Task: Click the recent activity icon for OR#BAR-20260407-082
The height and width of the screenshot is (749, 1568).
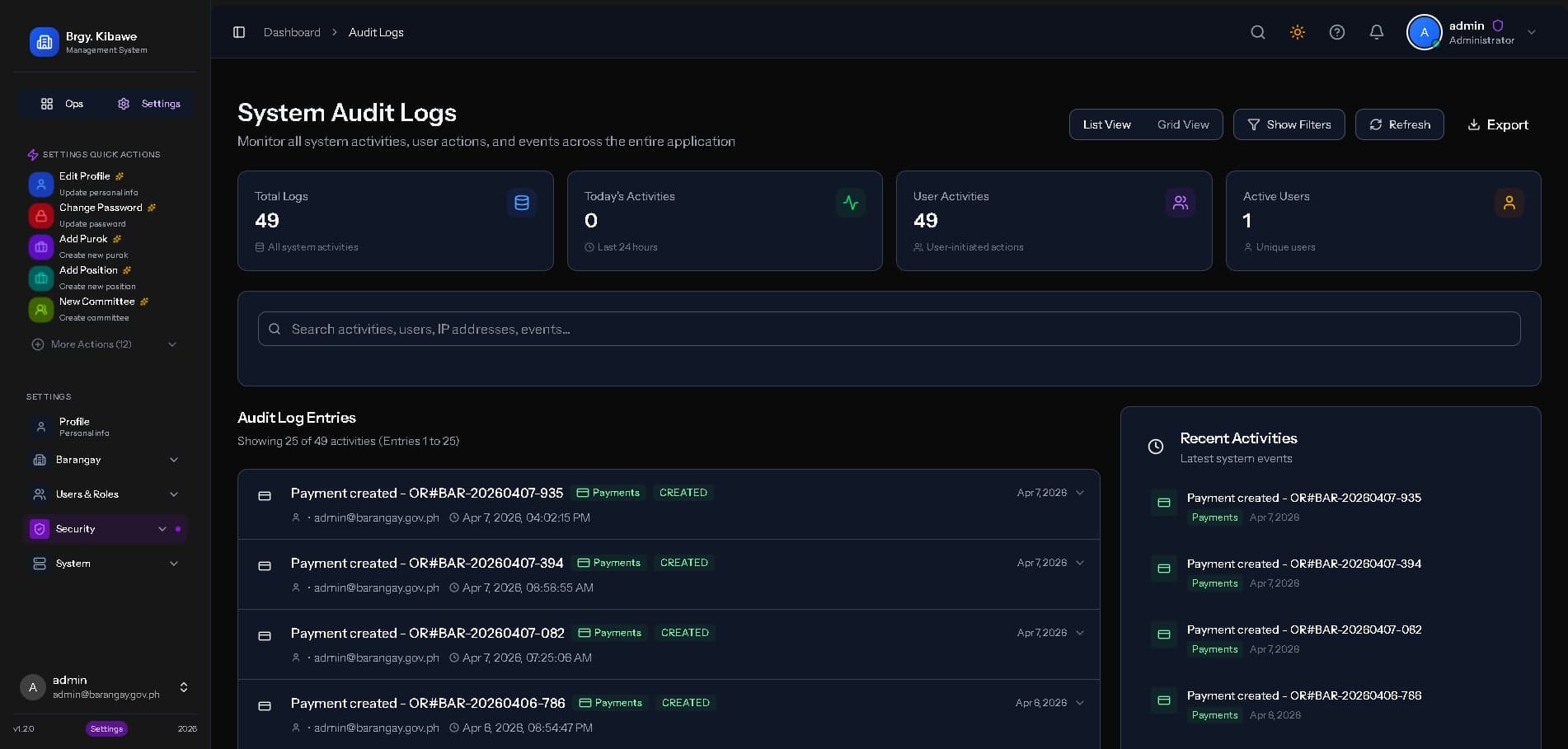Action: coord(1164,634)
